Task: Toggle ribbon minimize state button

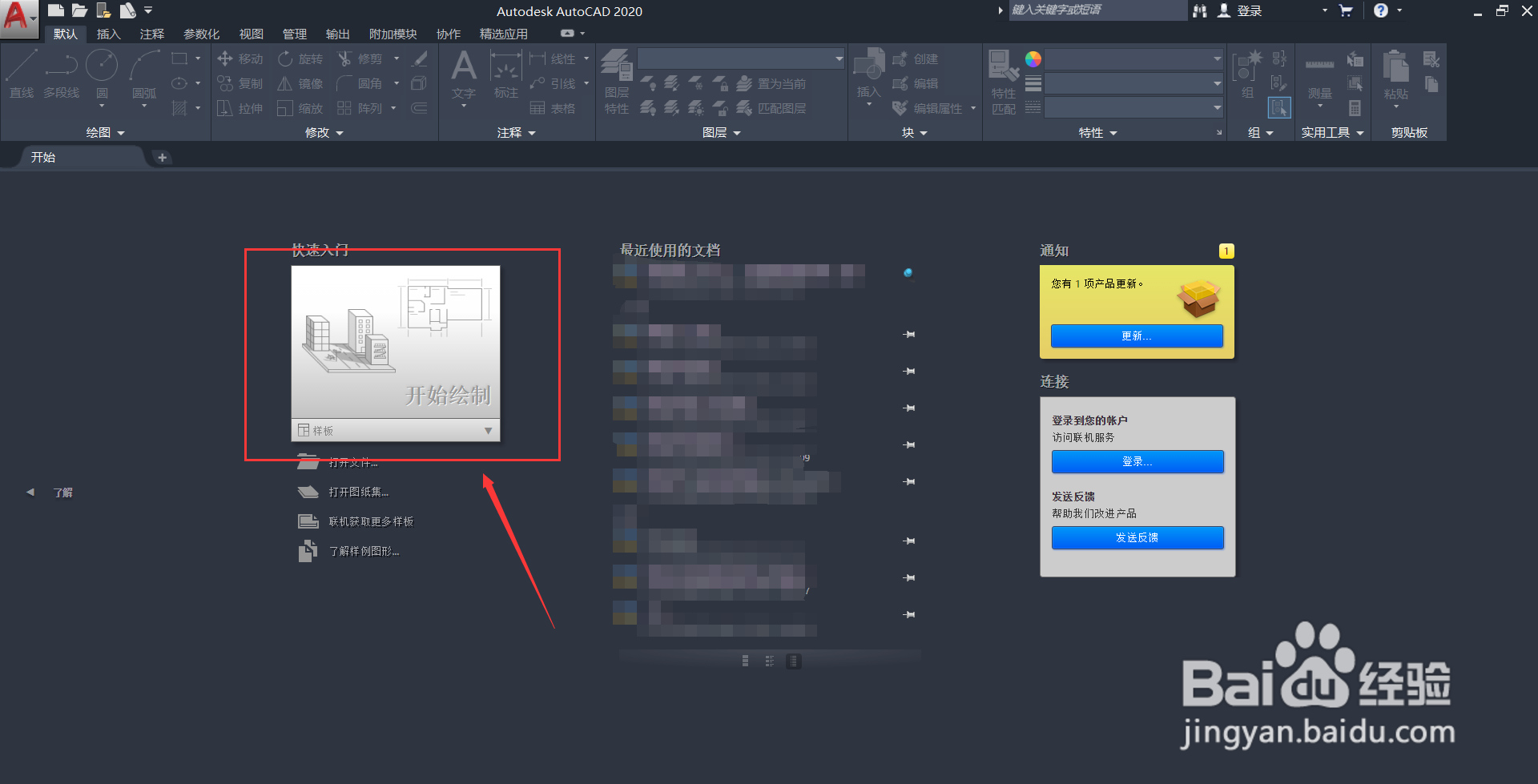Action: click(567, 34)
